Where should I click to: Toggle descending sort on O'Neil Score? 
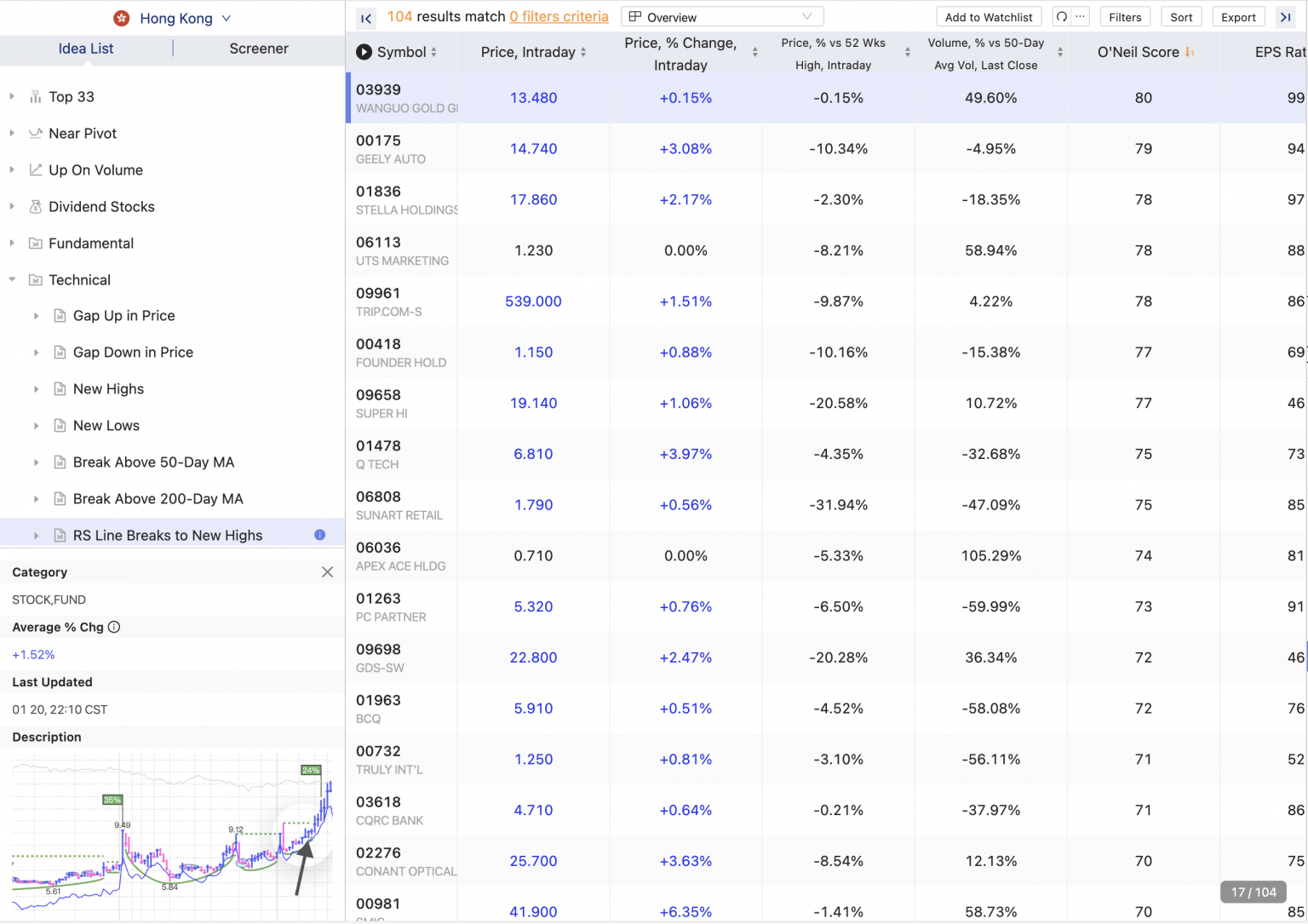1190,52
